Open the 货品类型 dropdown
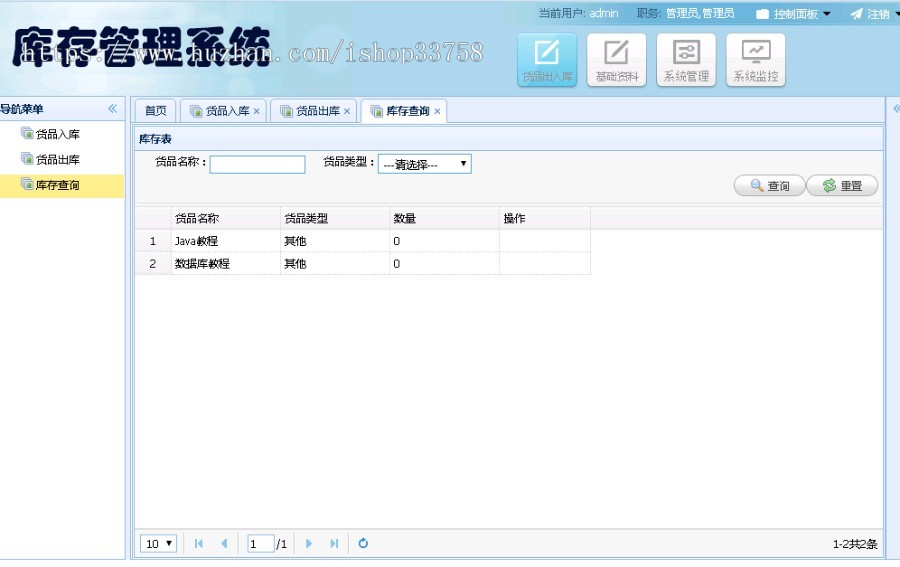 (x=425, y=164)
